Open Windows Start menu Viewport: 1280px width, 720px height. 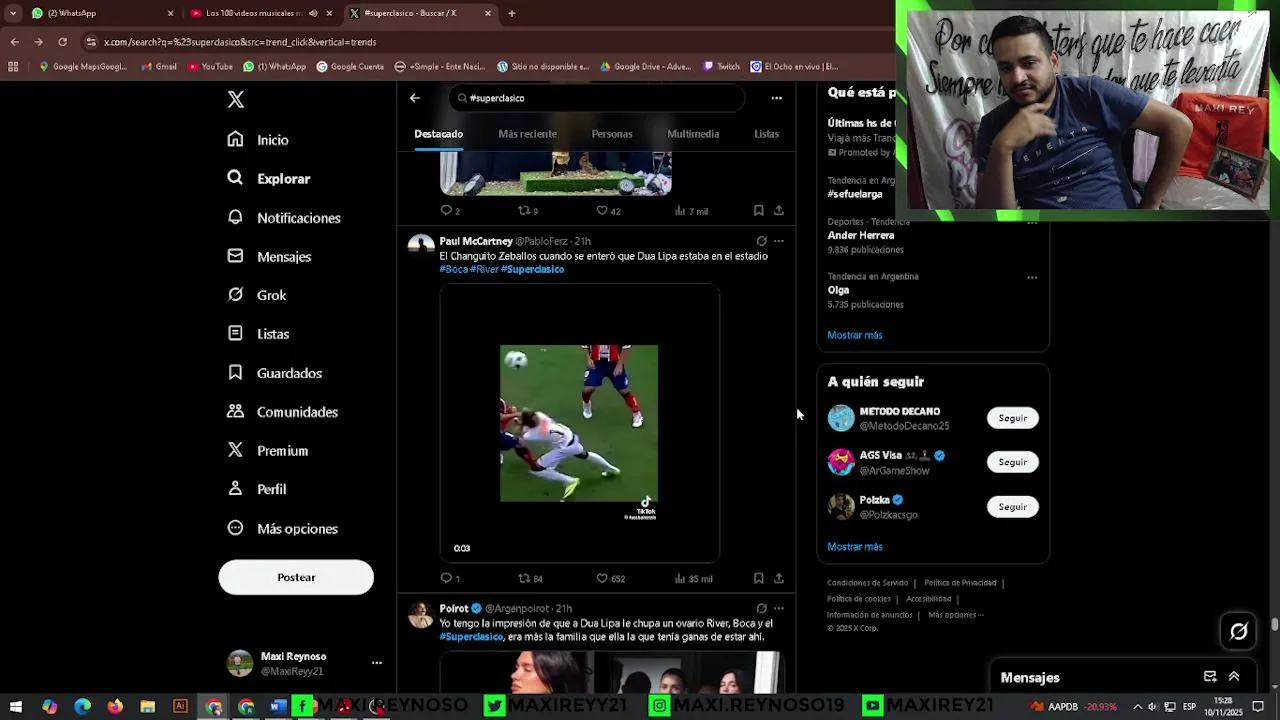point(16,707)
